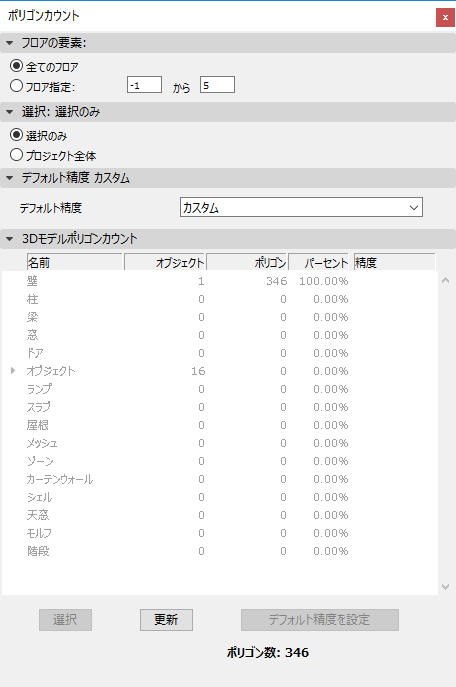The image size is (456, 687).
Task: Collapse the デフォルト精度 カスタム section arrow
Action: coord(10,178)
